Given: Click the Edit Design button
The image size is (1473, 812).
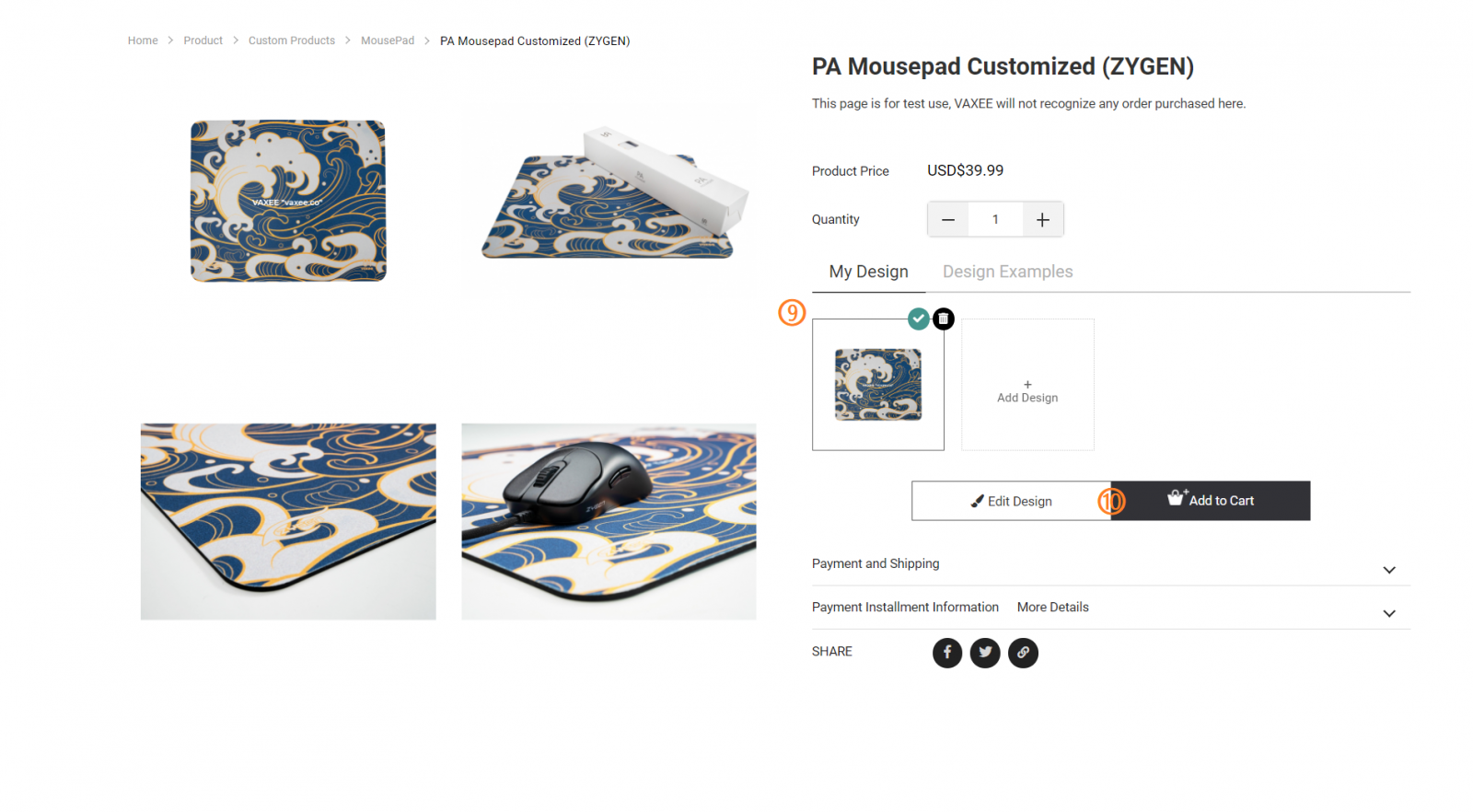Looking at the screenshot, I should pyautogui.click(x=1011, y=501).
